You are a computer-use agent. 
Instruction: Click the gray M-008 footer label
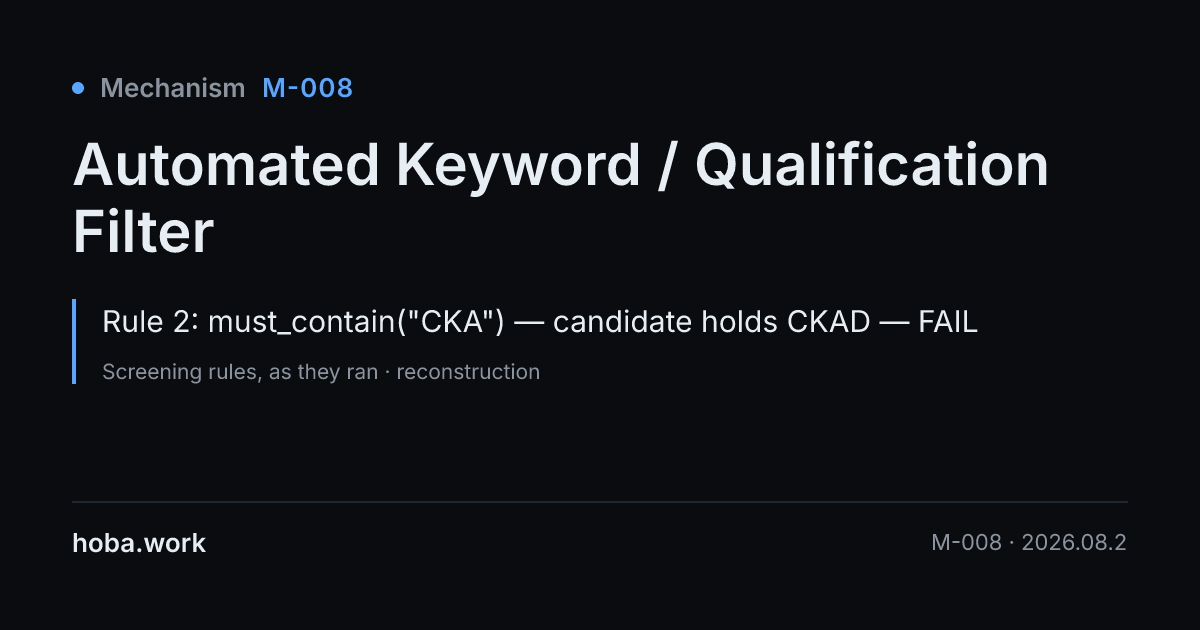pyautogui.click(x=966, y=543)
